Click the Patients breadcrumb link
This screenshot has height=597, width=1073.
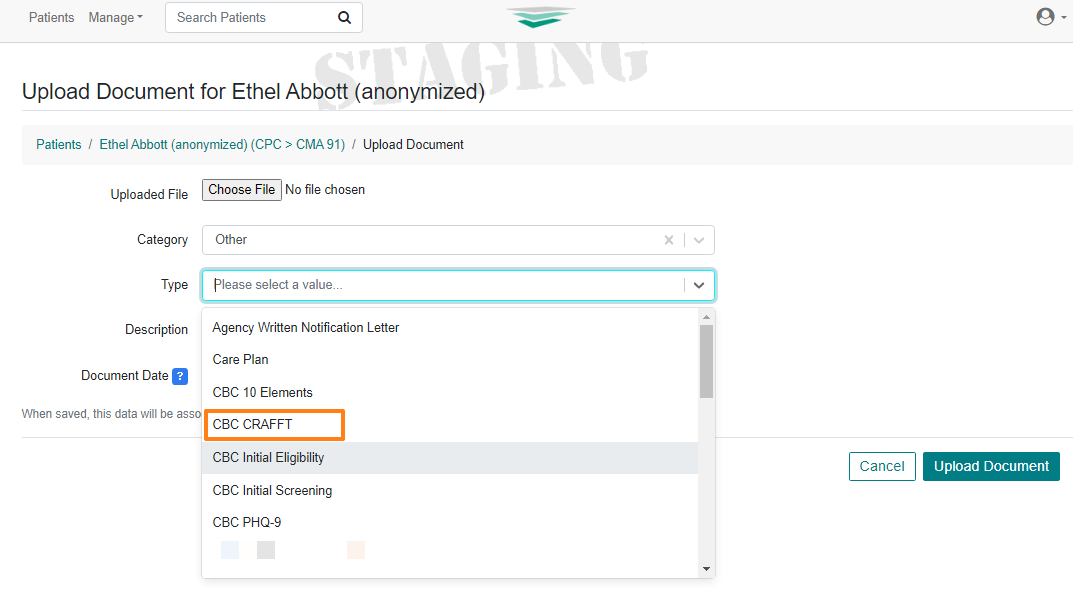coord(59,145)
